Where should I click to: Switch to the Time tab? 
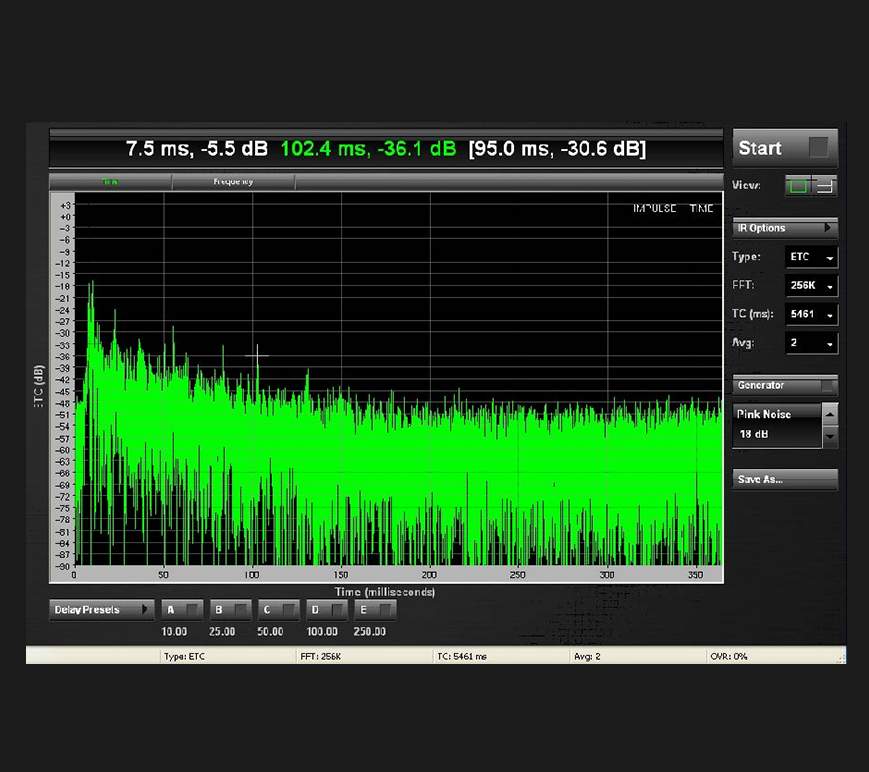(110, 182)
